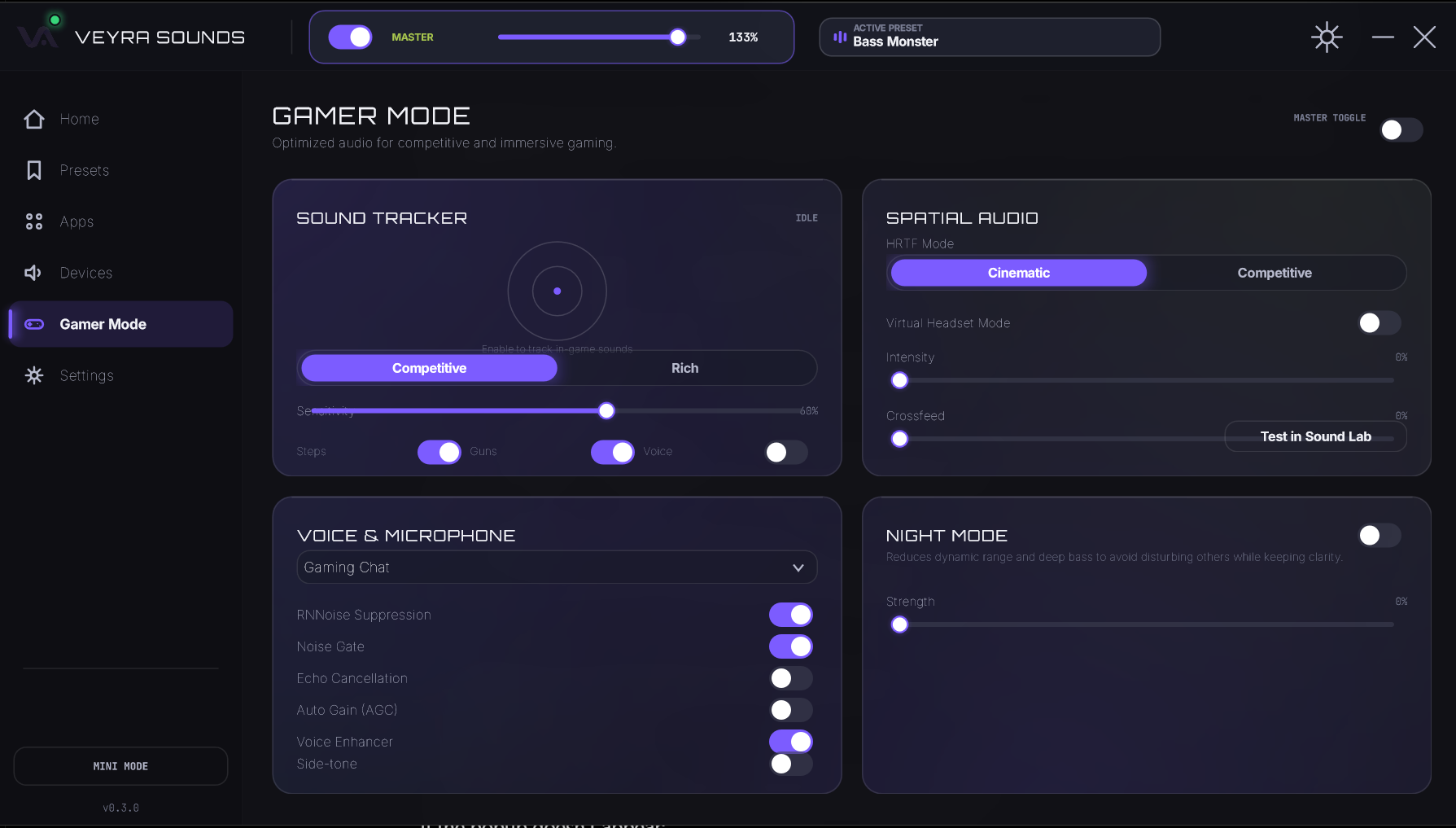Enable Virtual Headset Mode
1456x828 pixels.
pyautogui.click(x=1379, y=323)
